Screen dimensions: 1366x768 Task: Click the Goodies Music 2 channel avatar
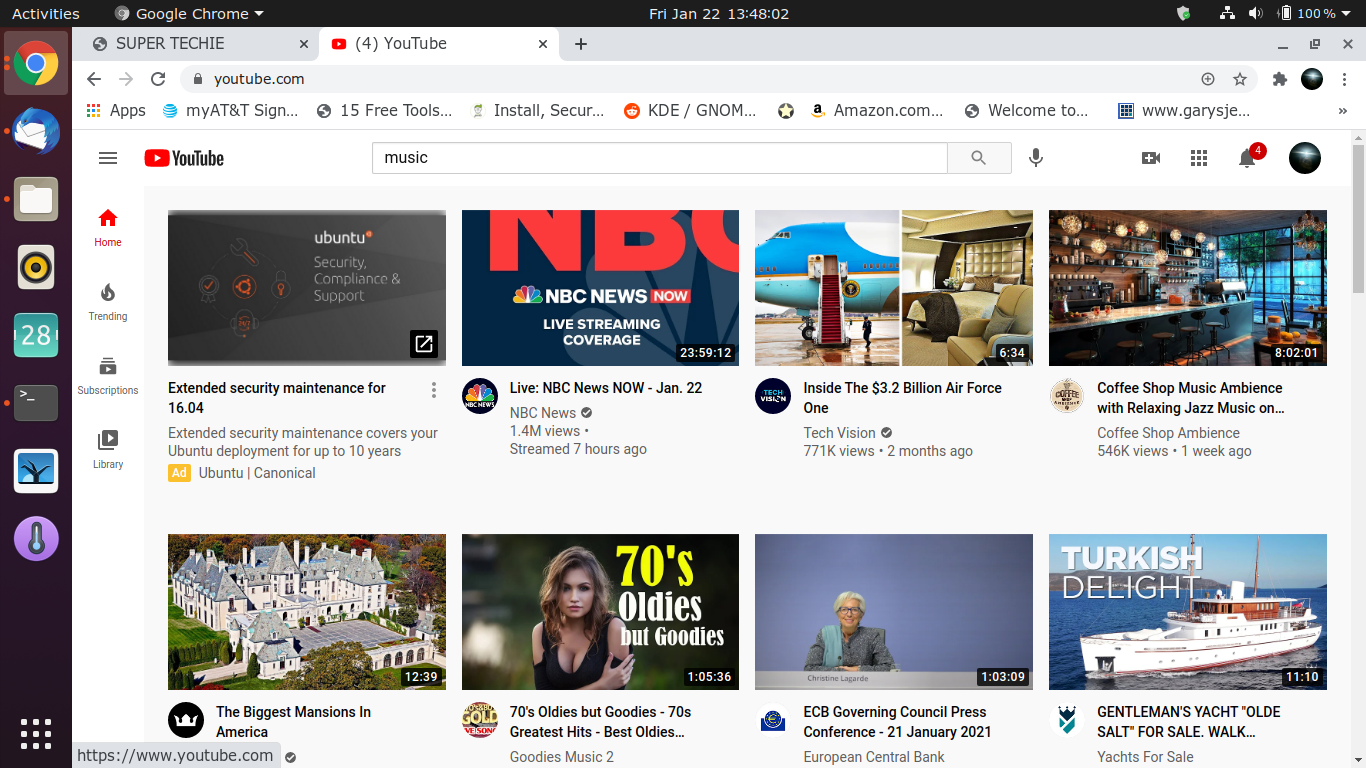[x=480, y=720]
